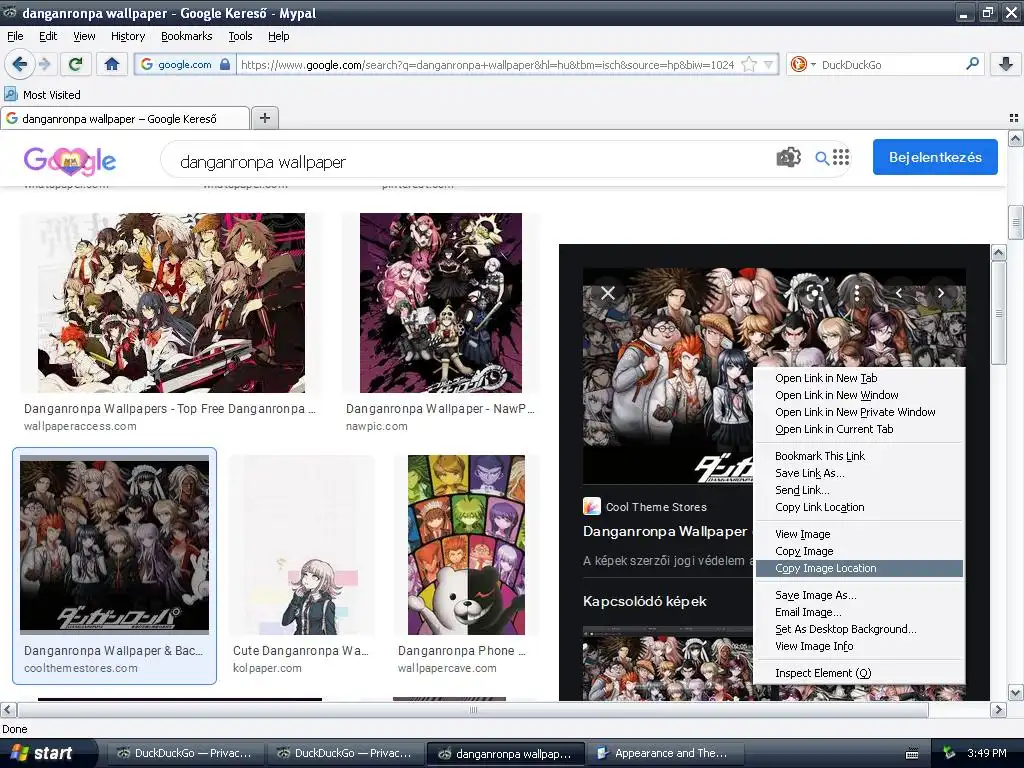Choose Save Image As

tap(859, 595)
